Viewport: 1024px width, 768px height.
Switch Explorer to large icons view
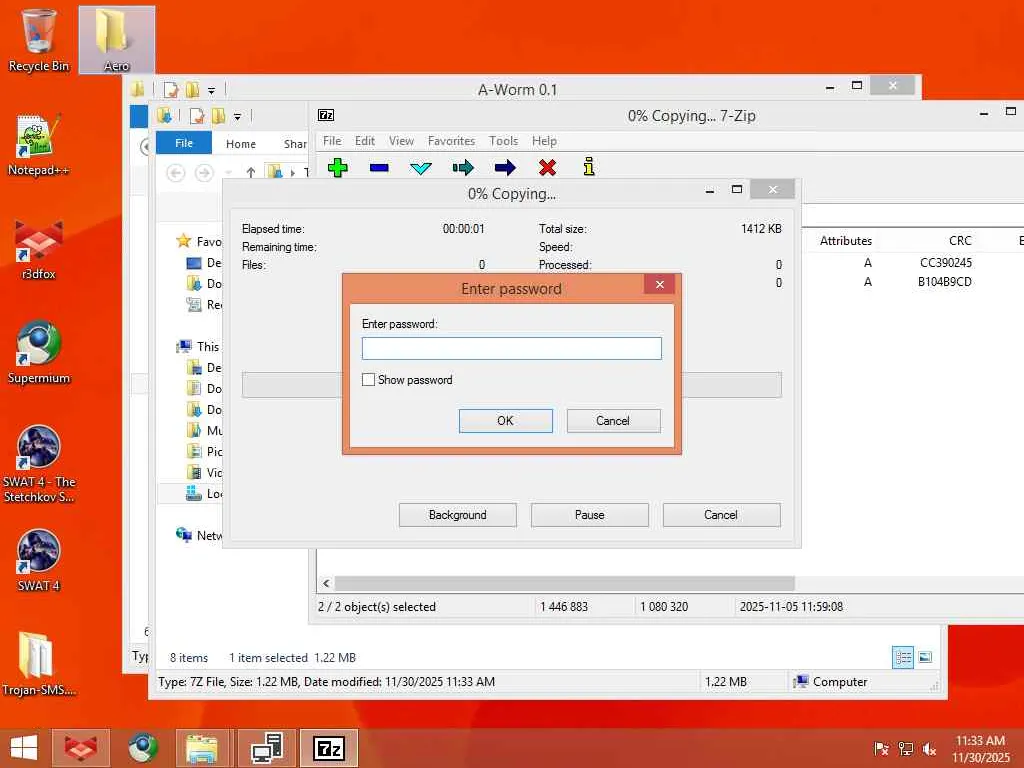(x=925, y=657)
